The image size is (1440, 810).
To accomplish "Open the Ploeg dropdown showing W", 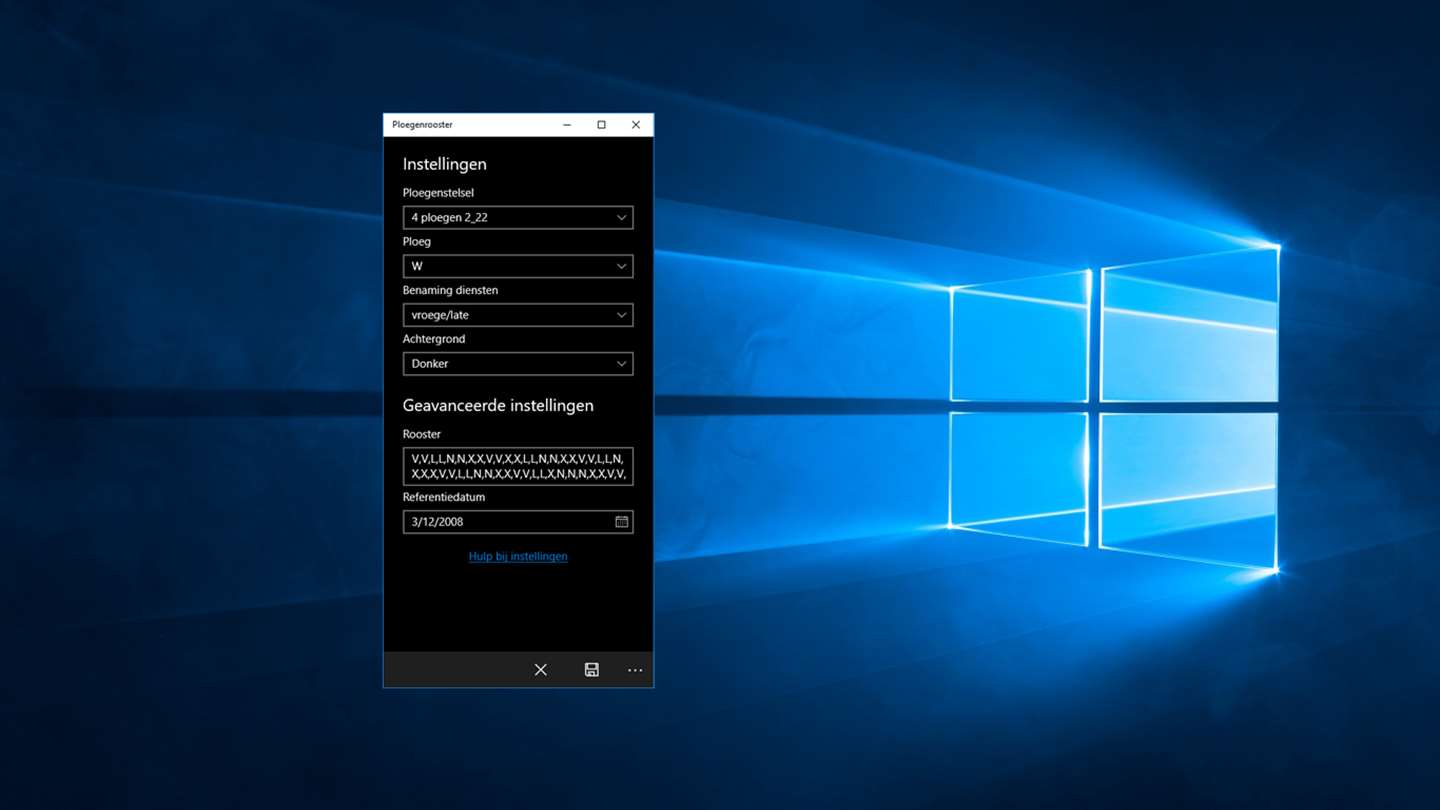I will tap(518, 266).
